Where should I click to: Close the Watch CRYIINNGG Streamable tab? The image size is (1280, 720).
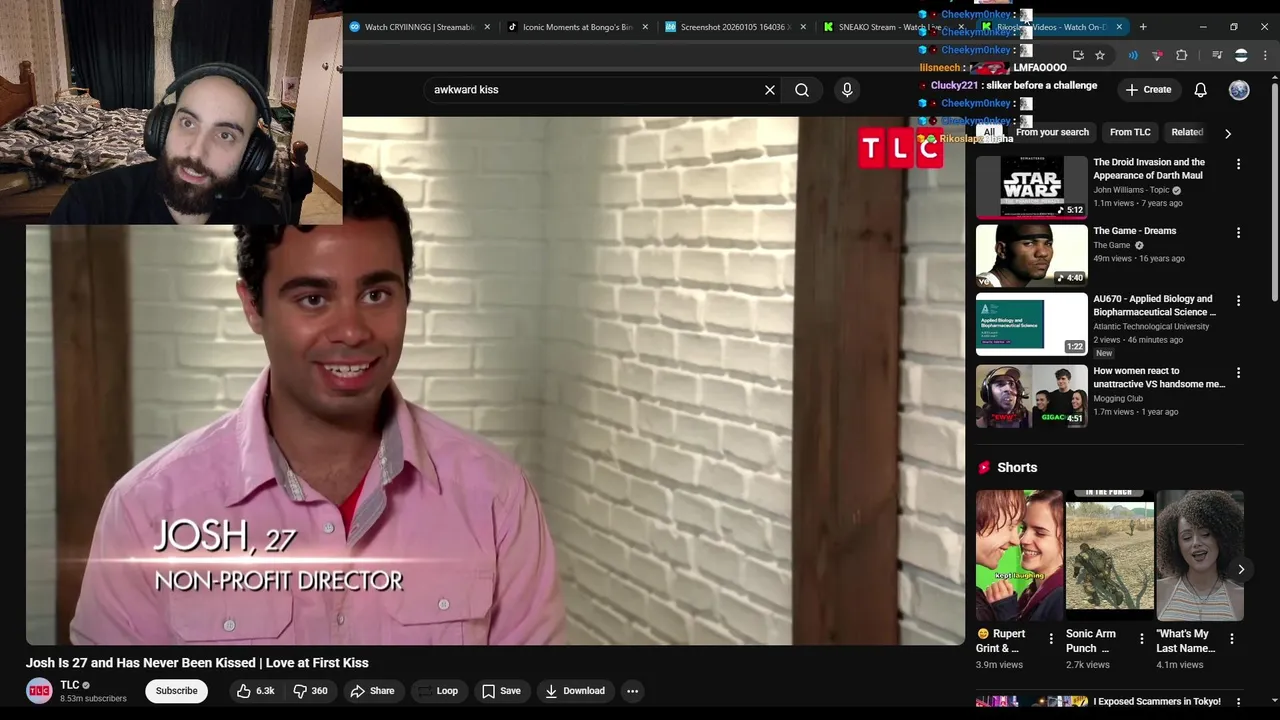(x=487, y=27)
